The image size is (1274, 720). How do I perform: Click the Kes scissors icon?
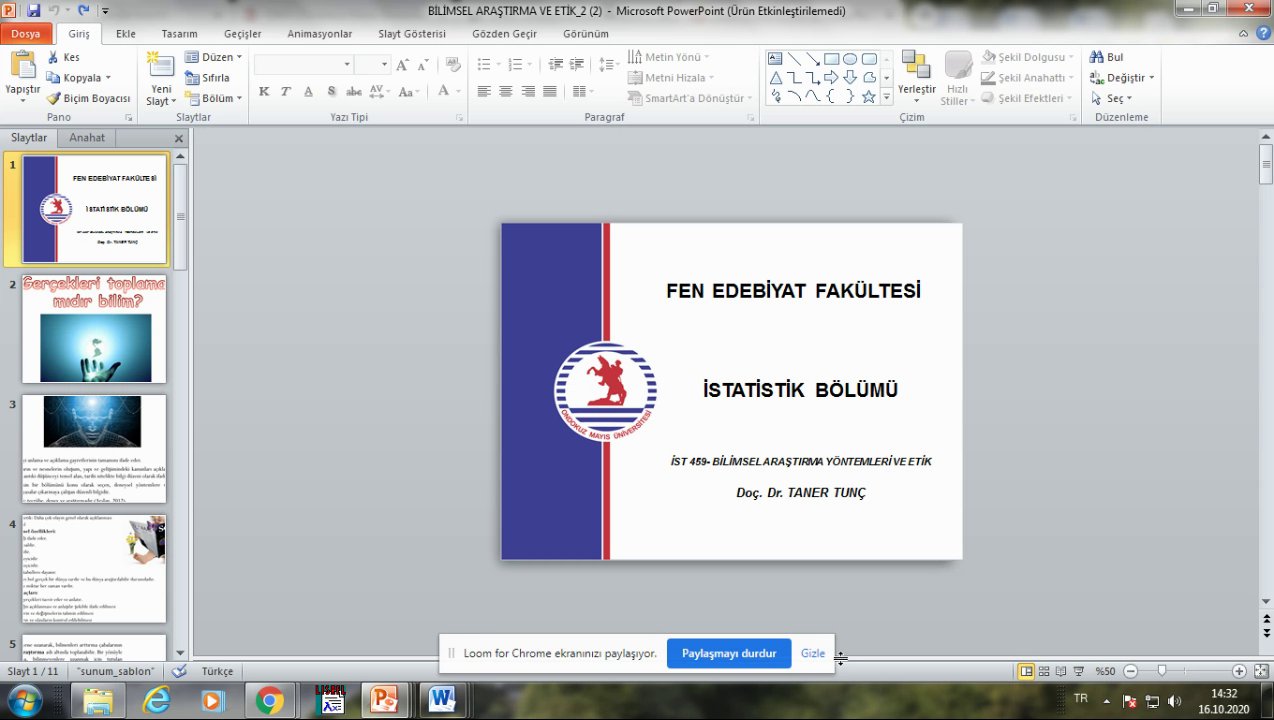(x=53, y=57)
